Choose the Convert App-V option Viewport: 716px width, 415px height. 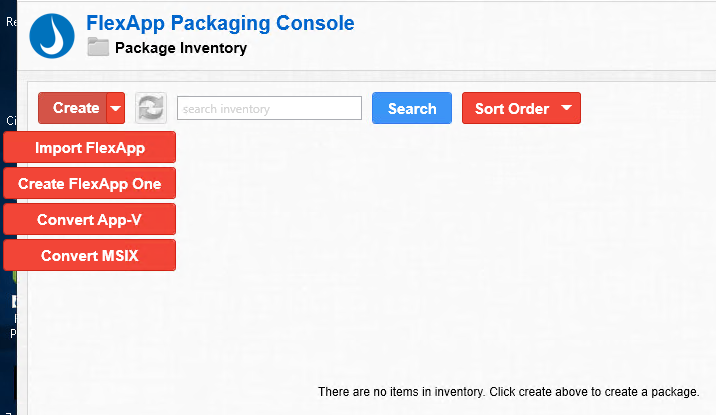90,220
